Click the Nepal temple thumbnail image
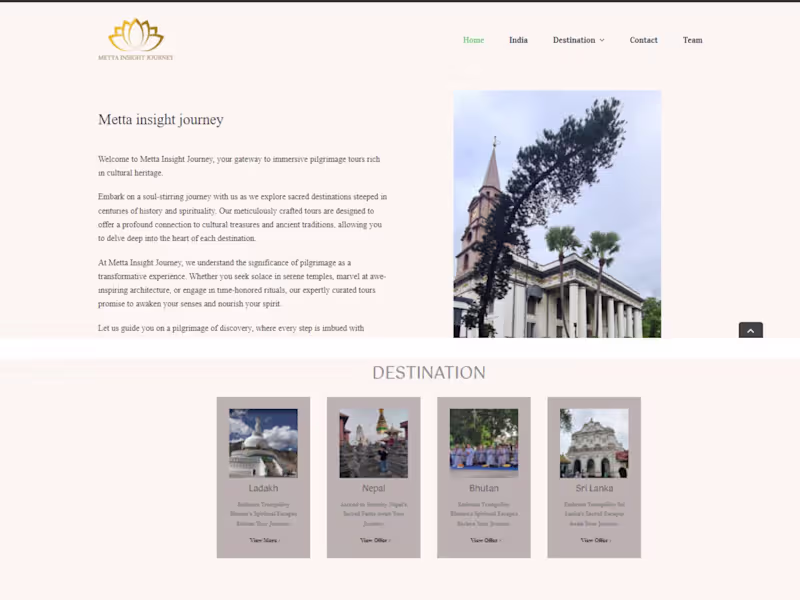The image size is (800, 600). coord(373,441)
